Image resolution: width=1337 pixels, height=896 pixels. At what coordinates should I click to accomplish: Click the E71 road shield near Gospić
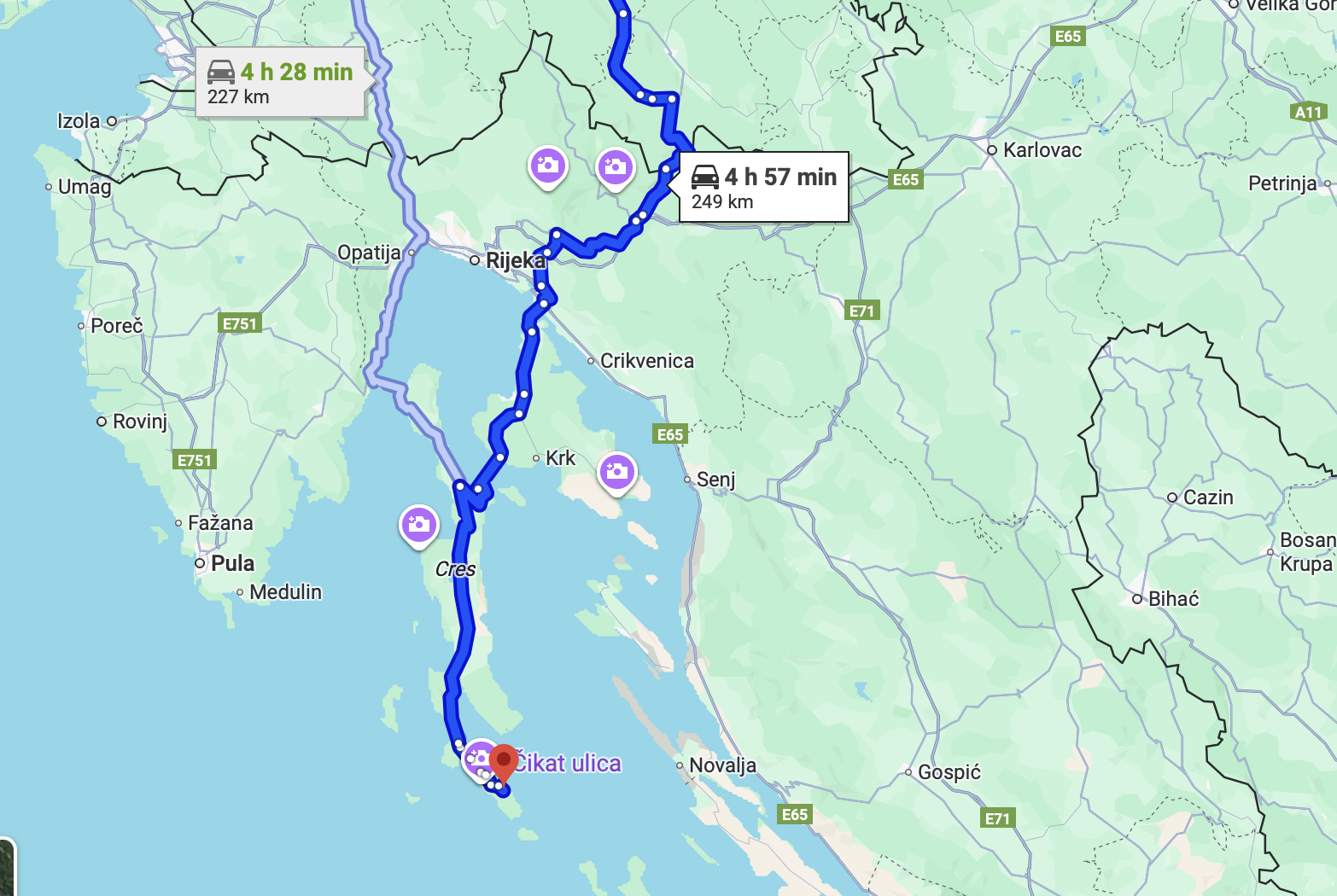coord(997,818)
